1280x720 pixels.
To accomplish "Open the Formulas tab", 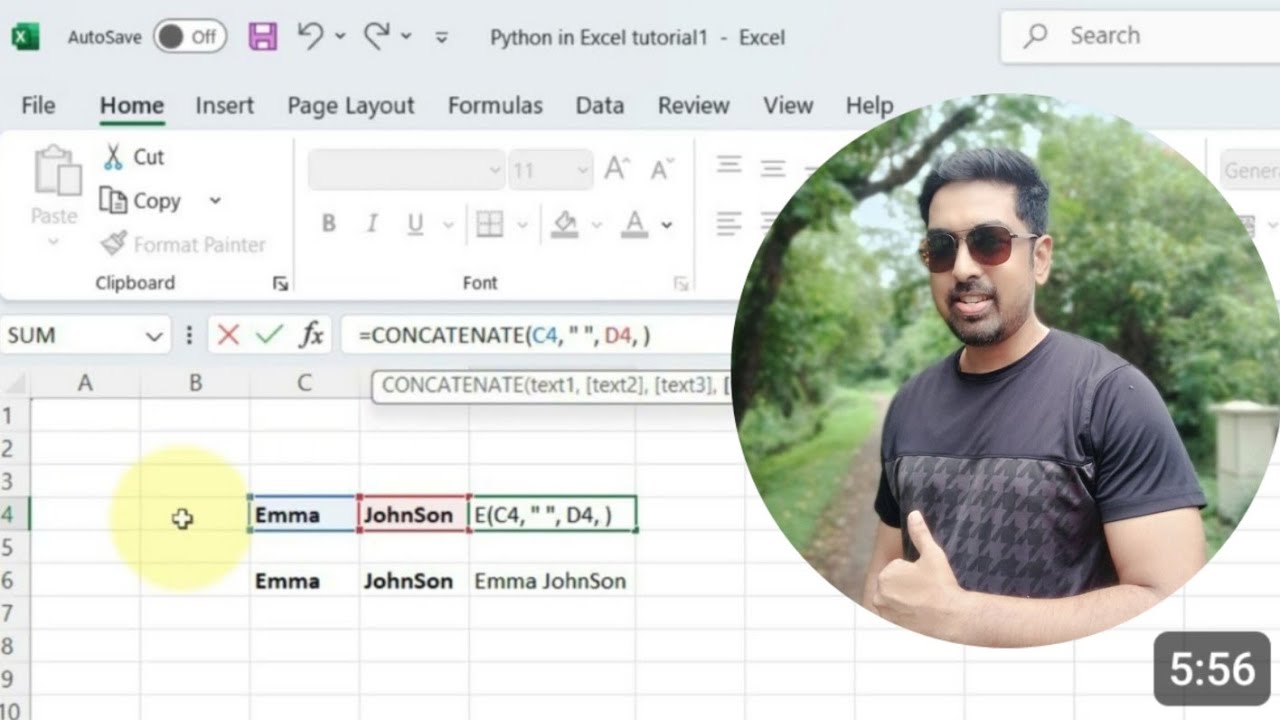I will click(495, 105).
